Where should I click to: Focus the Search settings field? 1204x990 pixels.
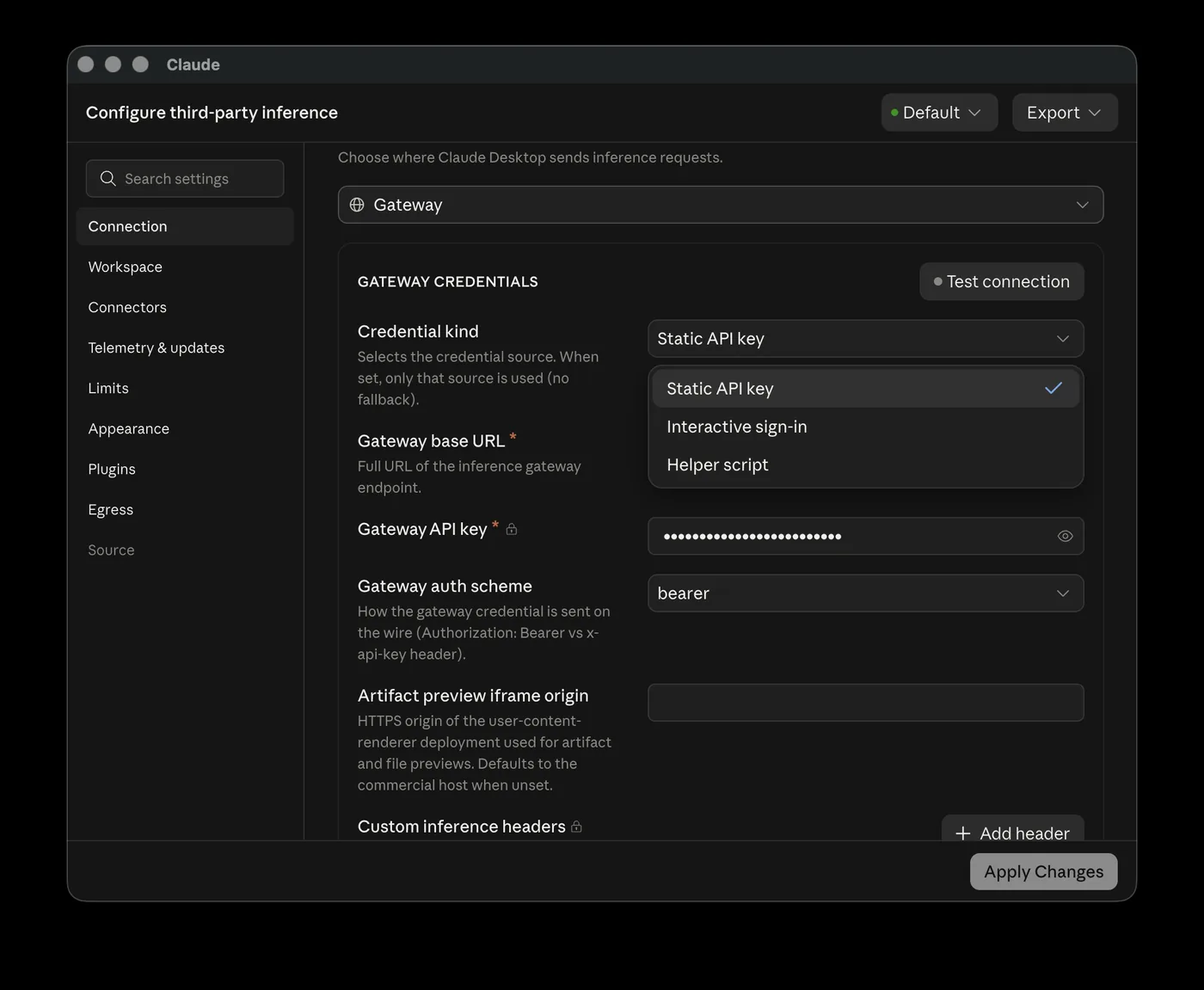point(185,178)
